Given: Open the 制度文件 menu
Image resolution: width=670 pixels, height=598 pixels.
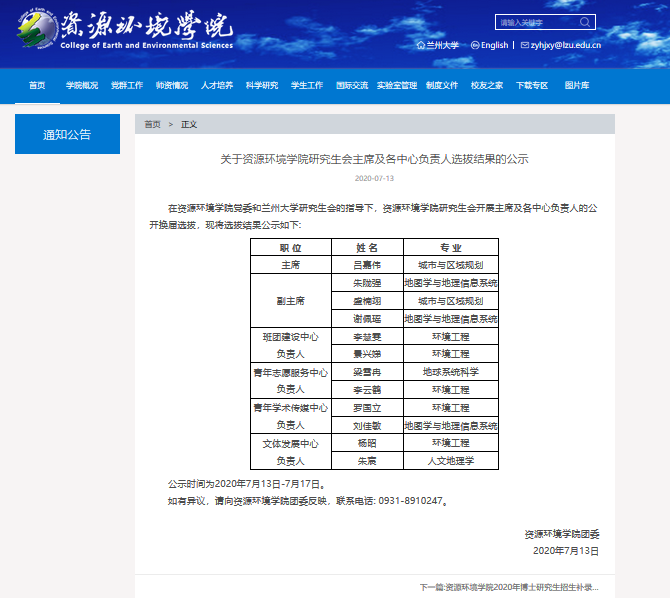Looking at the screenshot, I should pyautogui.click(x=442, y=85).
